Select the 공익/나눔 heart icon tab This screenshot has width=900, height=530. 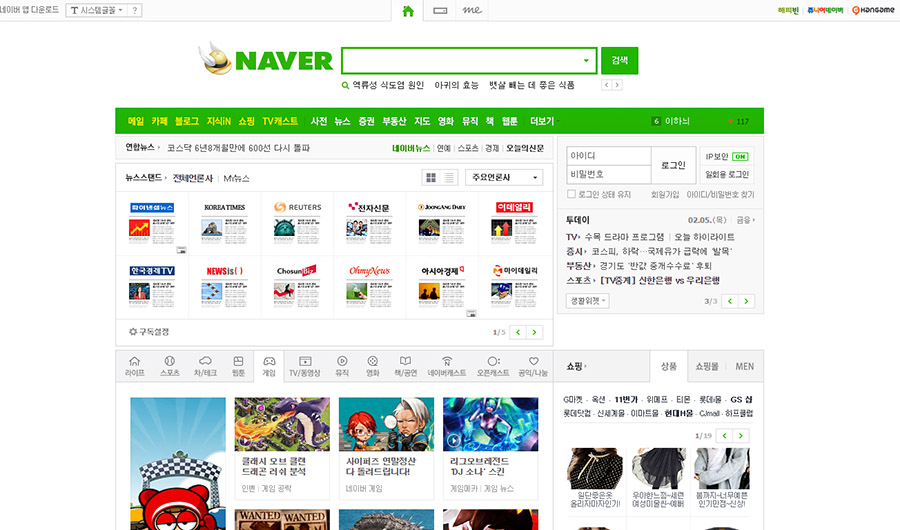click(x=533, y=366)
